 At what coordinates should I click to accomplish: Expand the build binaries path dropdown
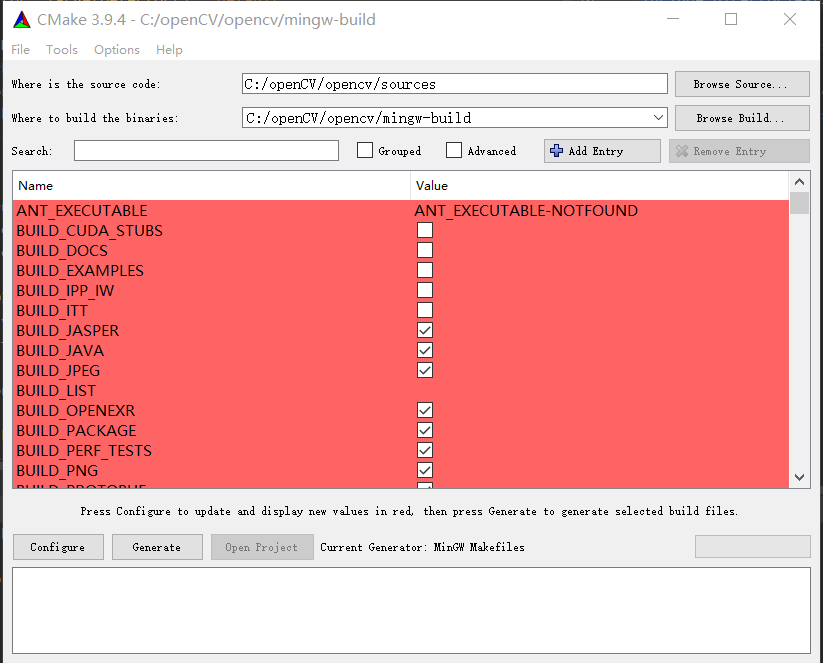(658, 118)
